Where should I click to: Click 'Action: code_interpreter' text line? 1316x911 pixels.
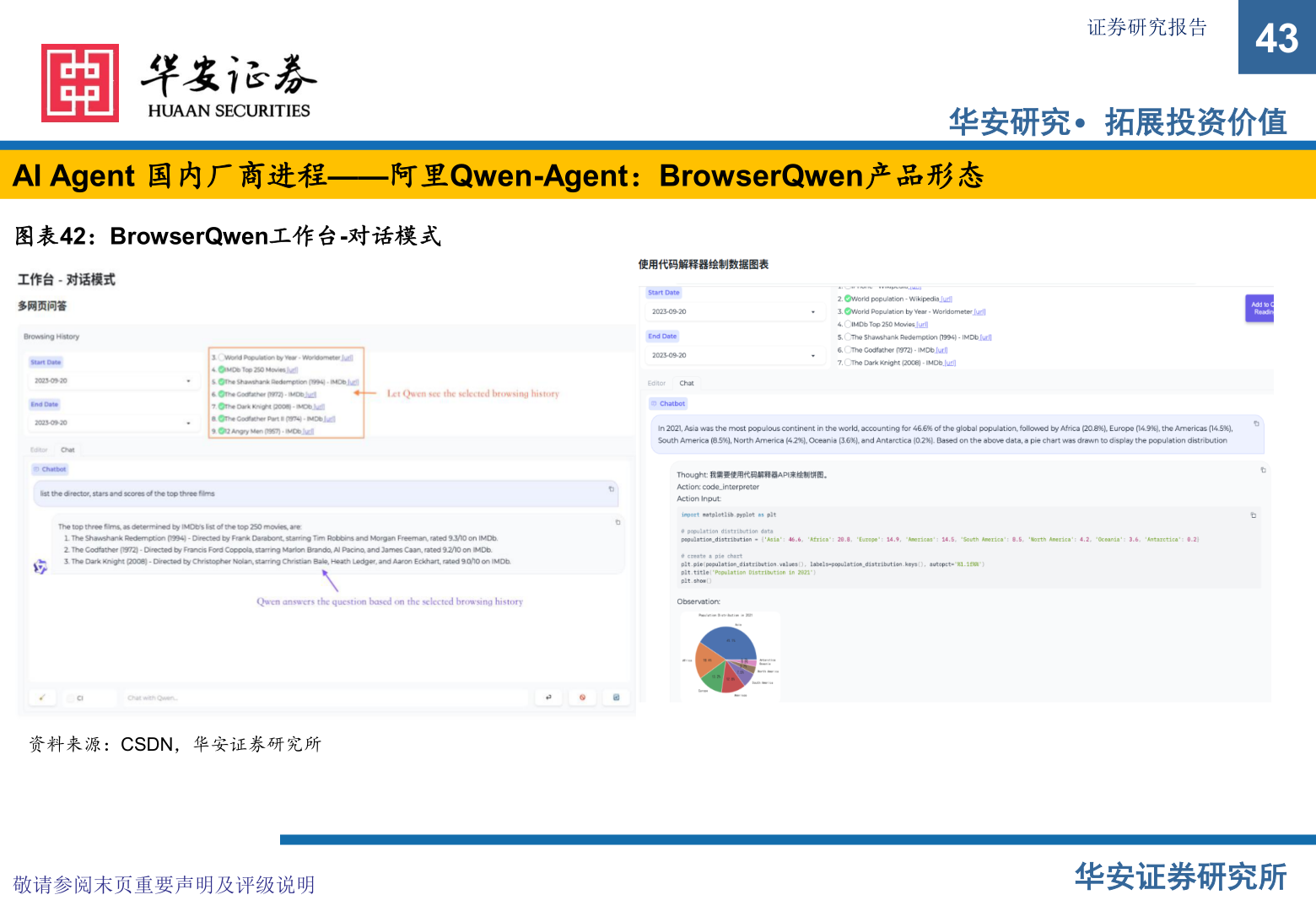[718, 487]
